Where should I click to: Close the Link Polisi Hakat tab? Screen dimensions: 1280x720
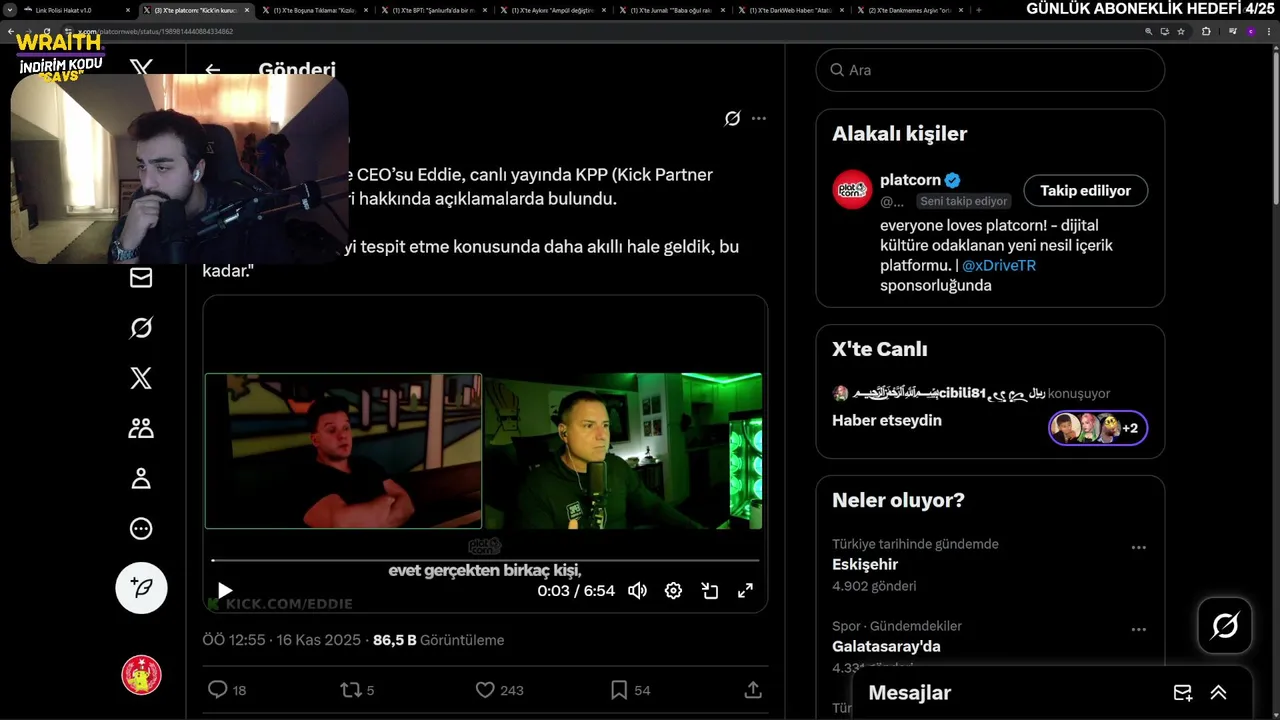[128, 10]
